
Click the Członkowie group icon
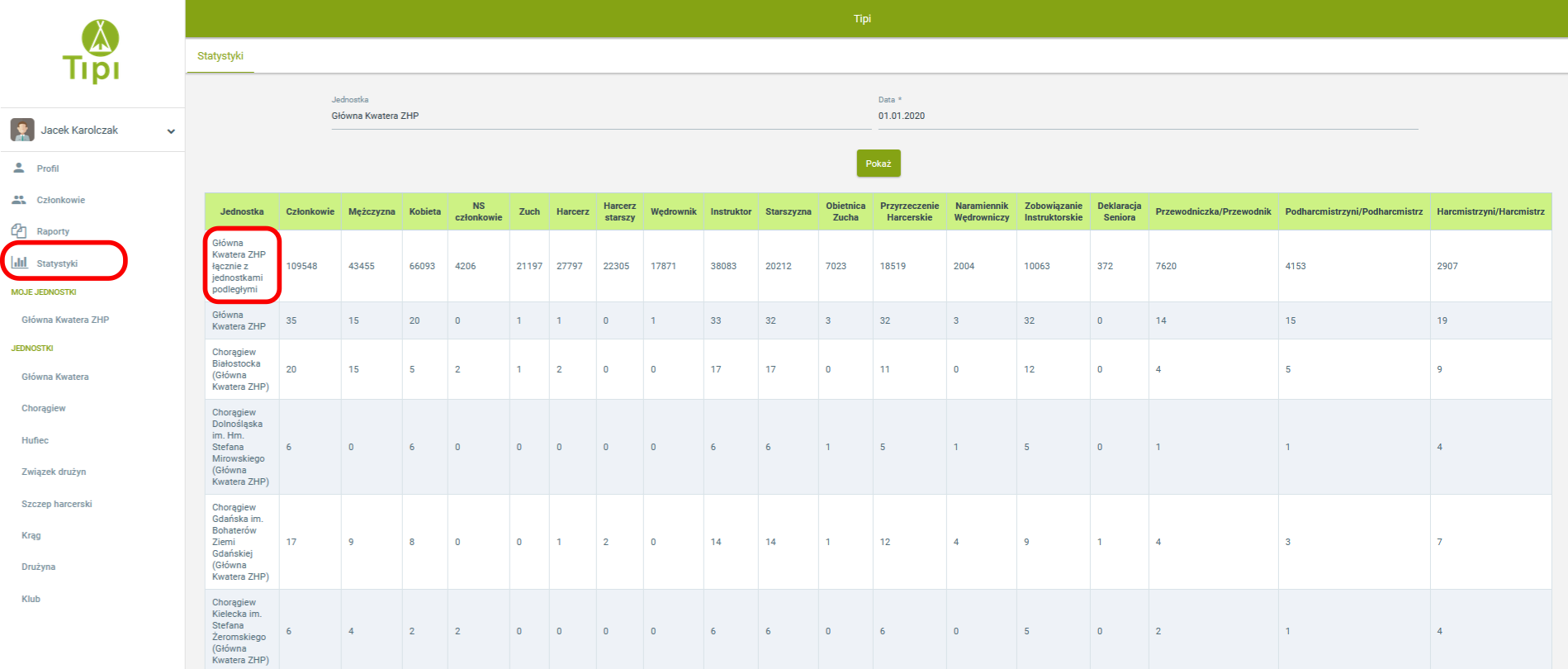pos(19,200)
